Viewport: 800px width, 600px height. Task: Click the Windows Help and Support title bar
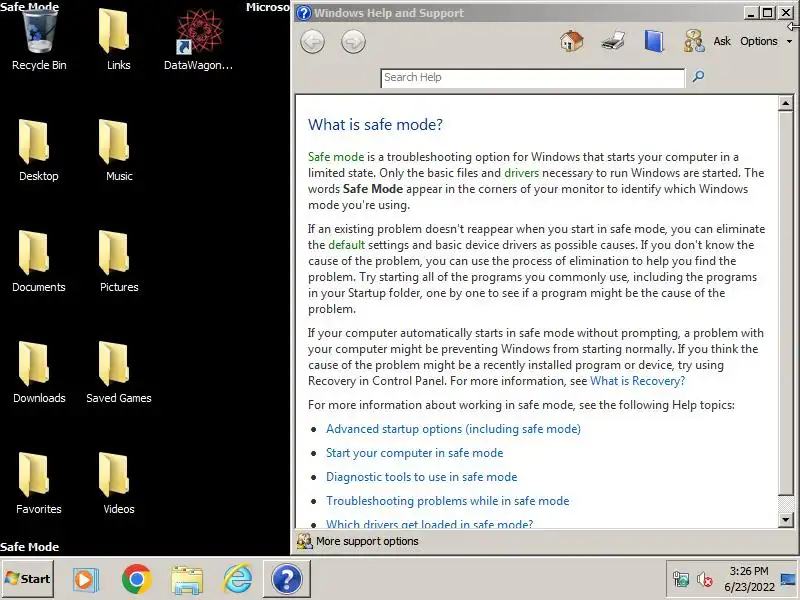point(518,13)
